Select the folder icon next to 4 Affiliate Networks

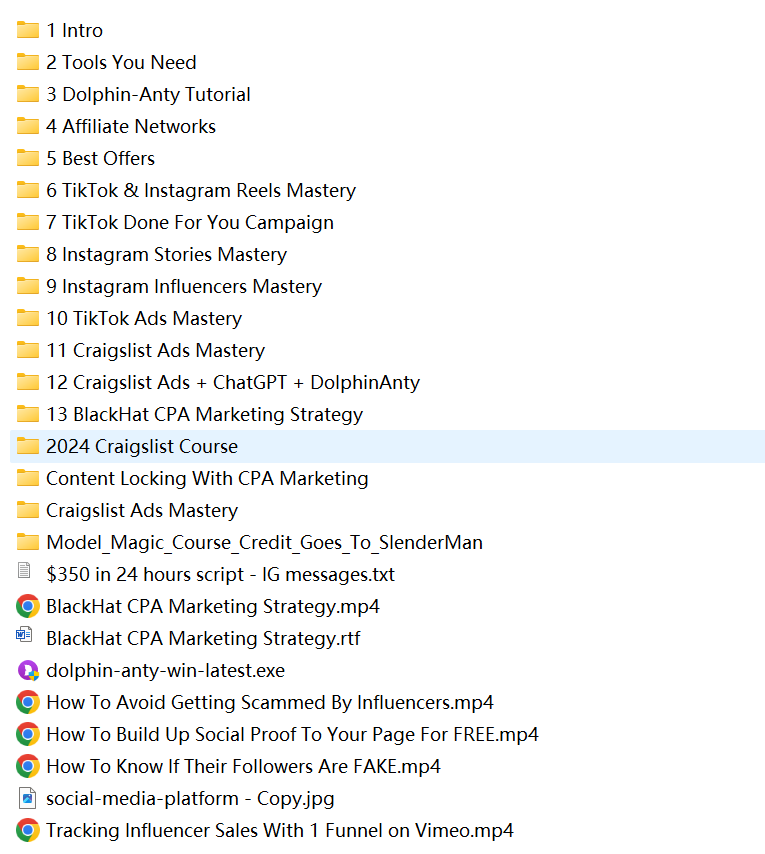(x=27, y=126)
